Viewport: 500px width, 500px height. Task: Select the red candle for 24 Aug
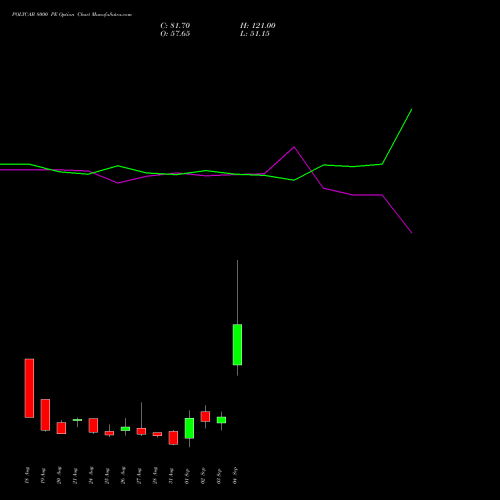click(93, 425)
